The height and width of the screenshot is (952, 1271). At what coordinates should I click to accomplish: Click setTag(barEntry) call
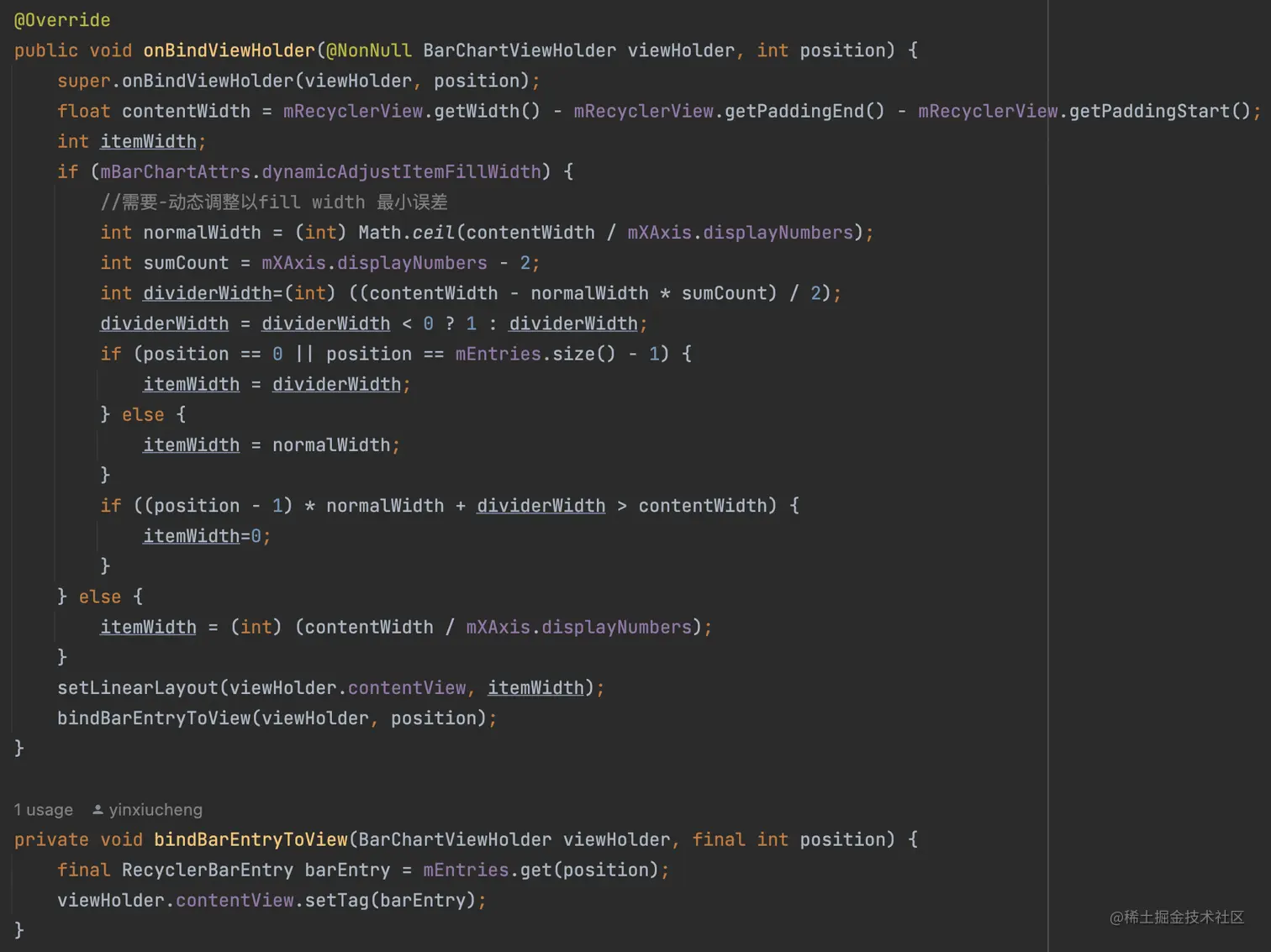coord(390,901)
